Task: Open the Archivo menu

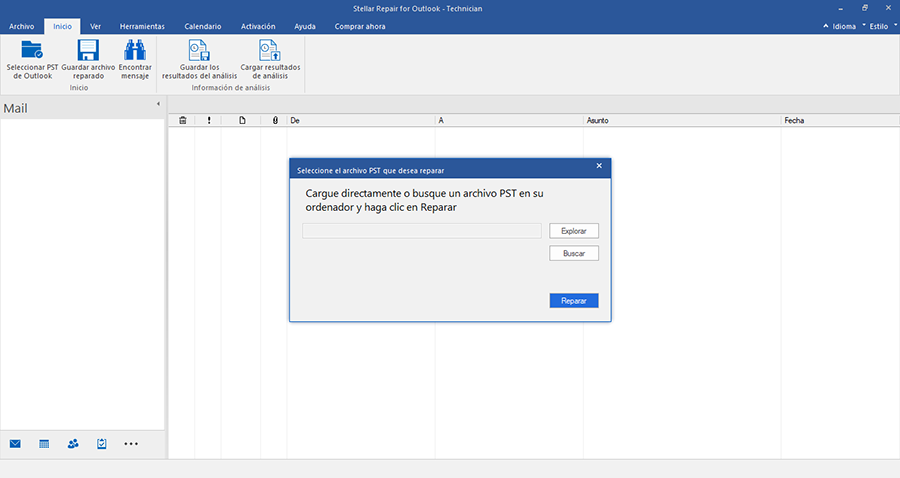Action: [x=21, y=26]
